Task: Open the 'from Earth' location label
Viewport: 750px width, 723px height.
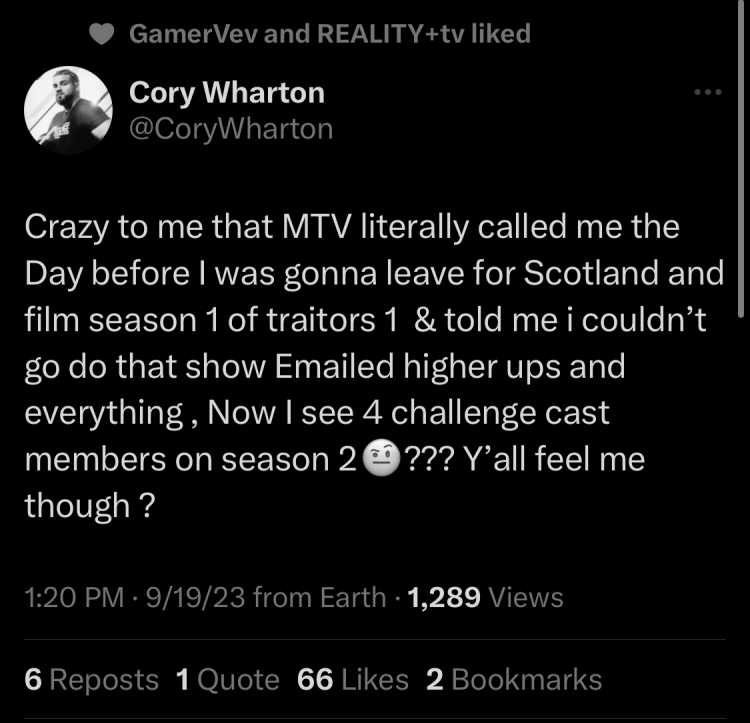Action: click(320, 598)
